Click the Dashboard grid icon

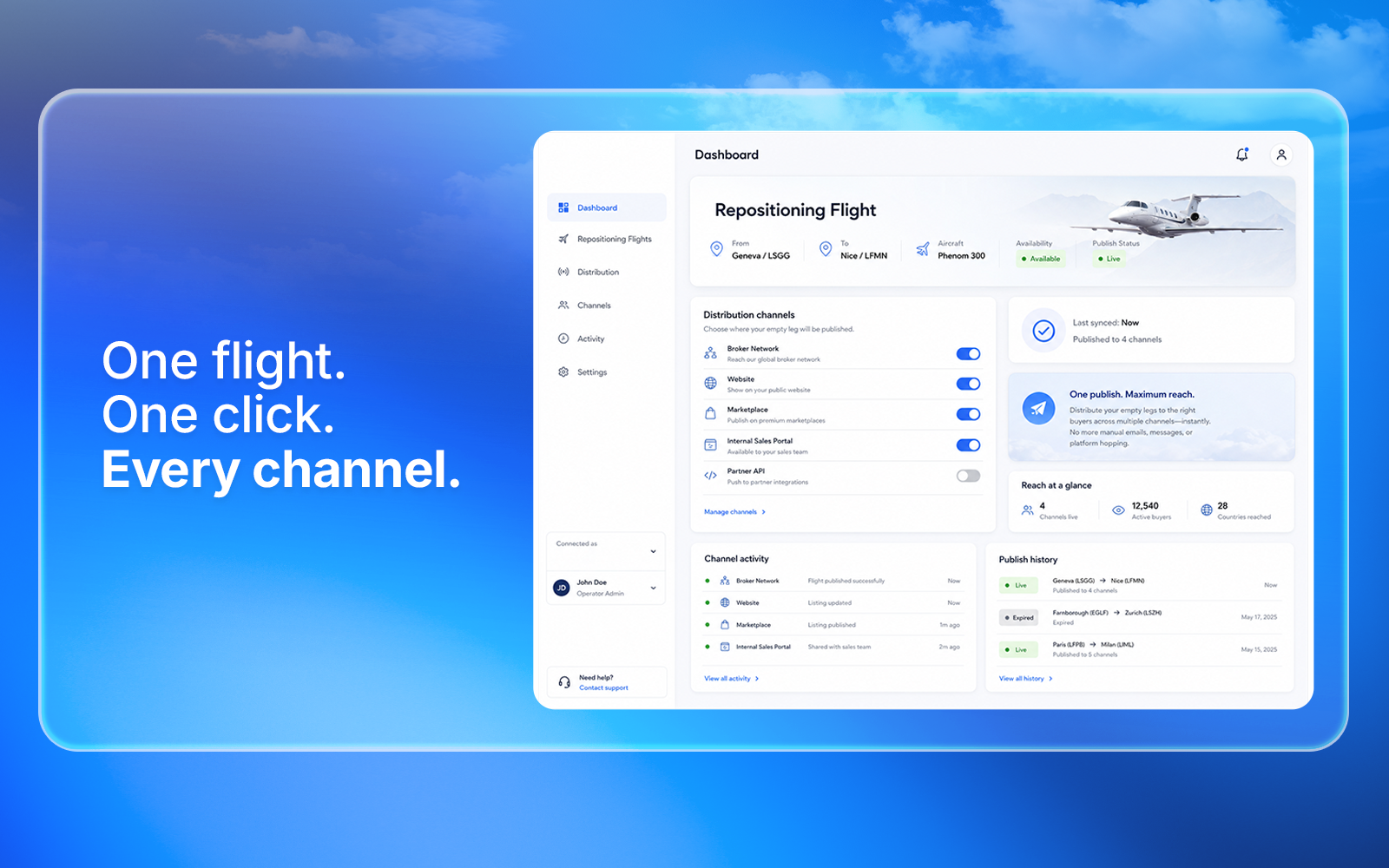(563, 207)
